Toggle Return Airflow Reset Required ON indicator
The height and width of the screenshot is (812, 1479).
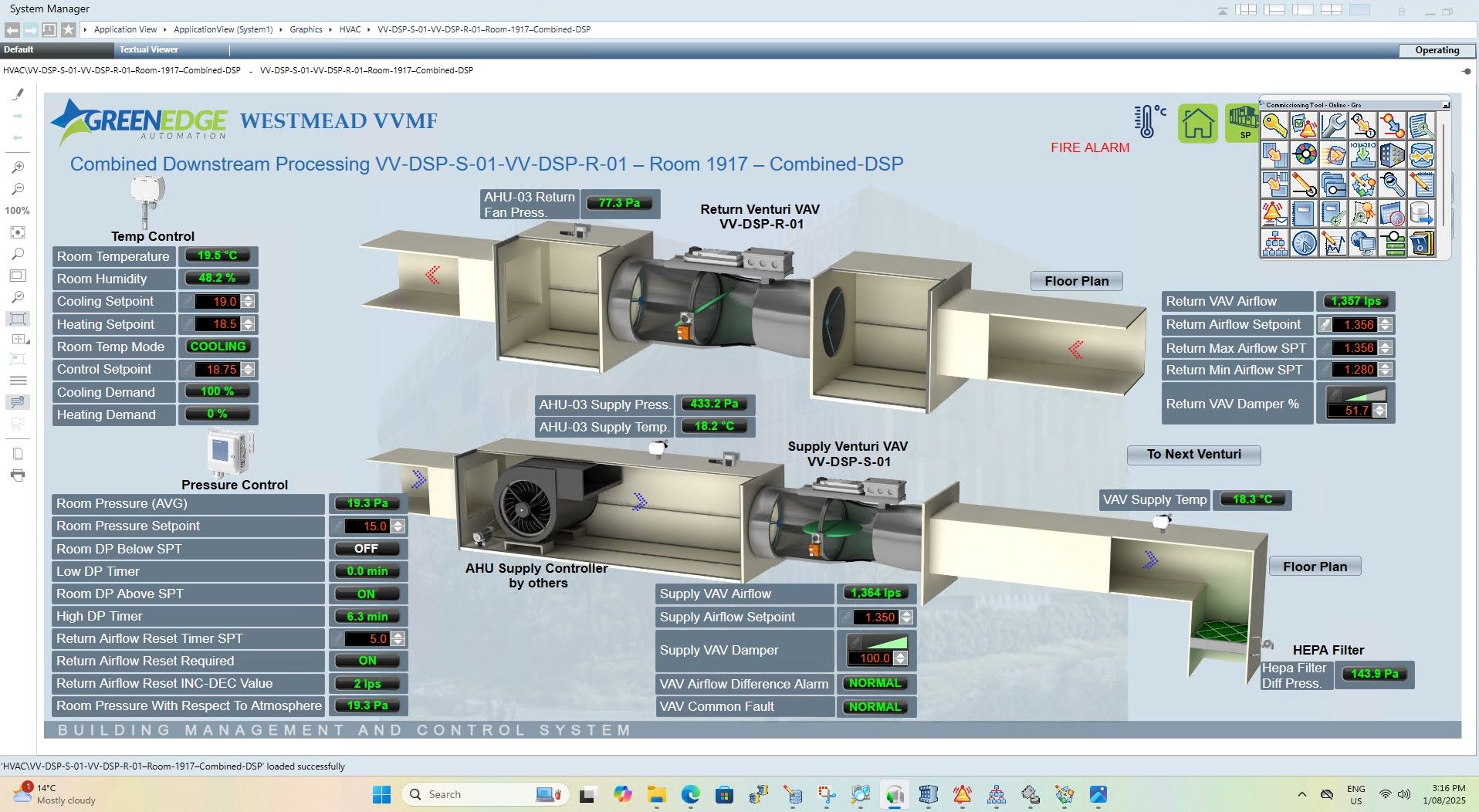coord(367,661)
